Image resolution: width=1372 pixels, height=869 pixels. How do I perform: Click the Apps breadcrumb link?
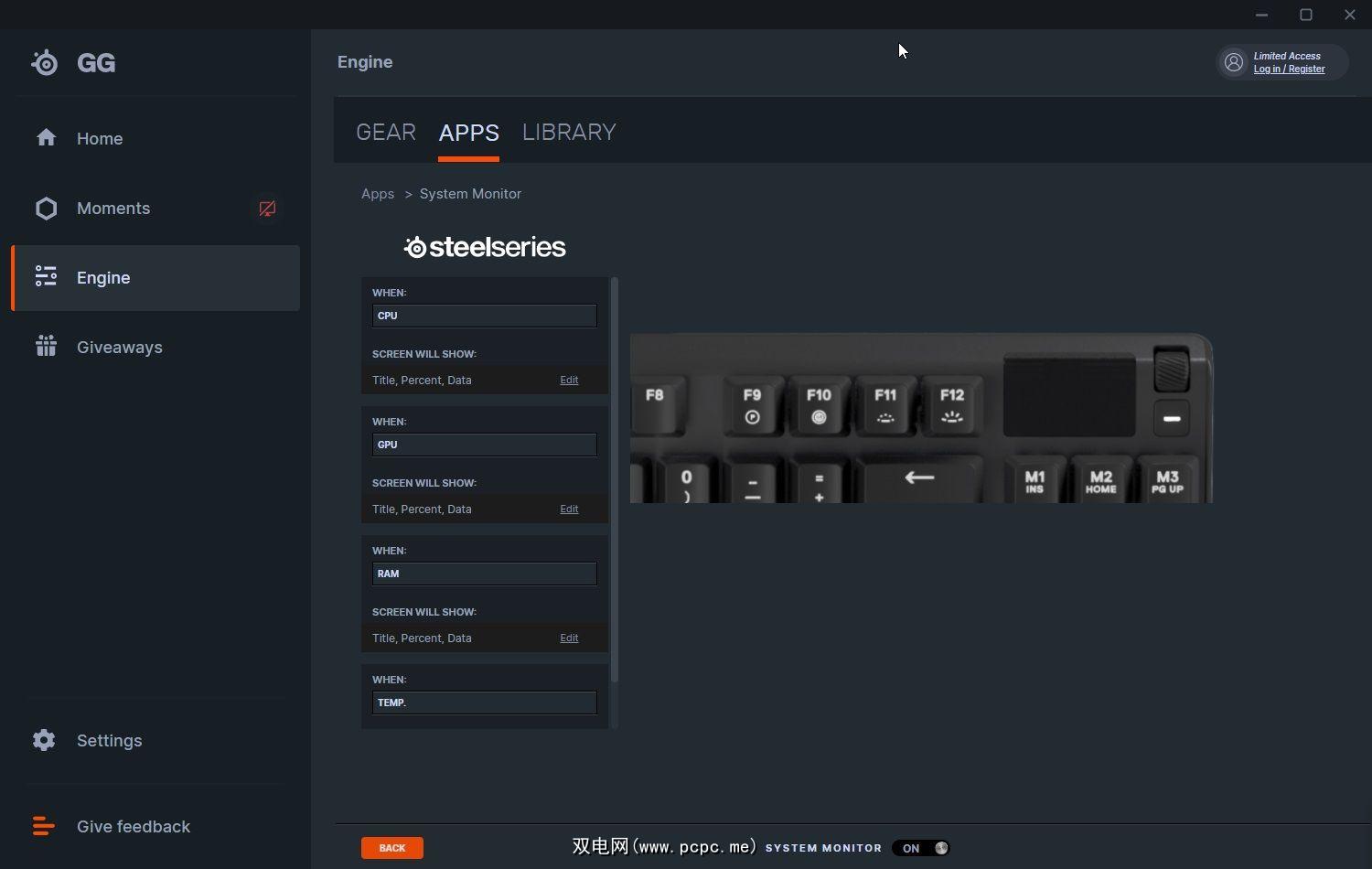pyautogui.click(x=378, y=194)
